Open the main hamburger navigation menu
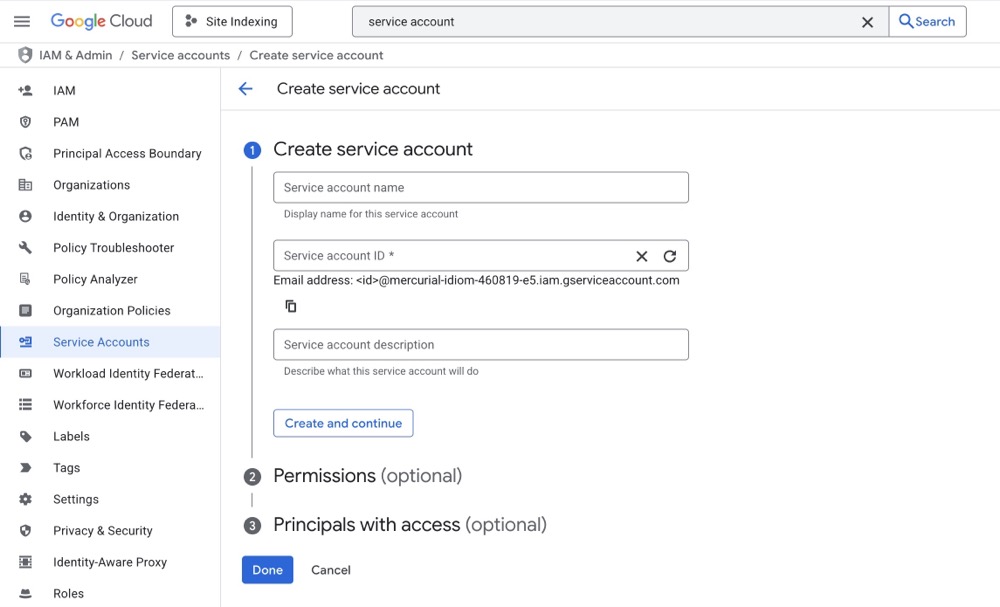 [x=22, y=22]
